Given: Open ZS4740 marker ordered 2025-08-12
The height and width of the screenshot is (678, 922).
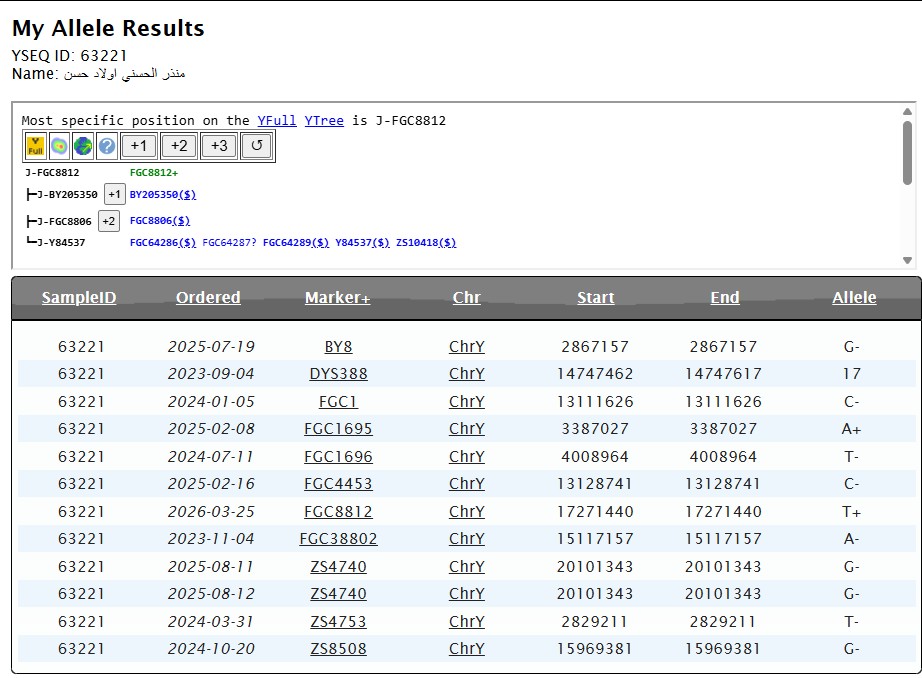Looking at the screenshot, I should point(338,593).
